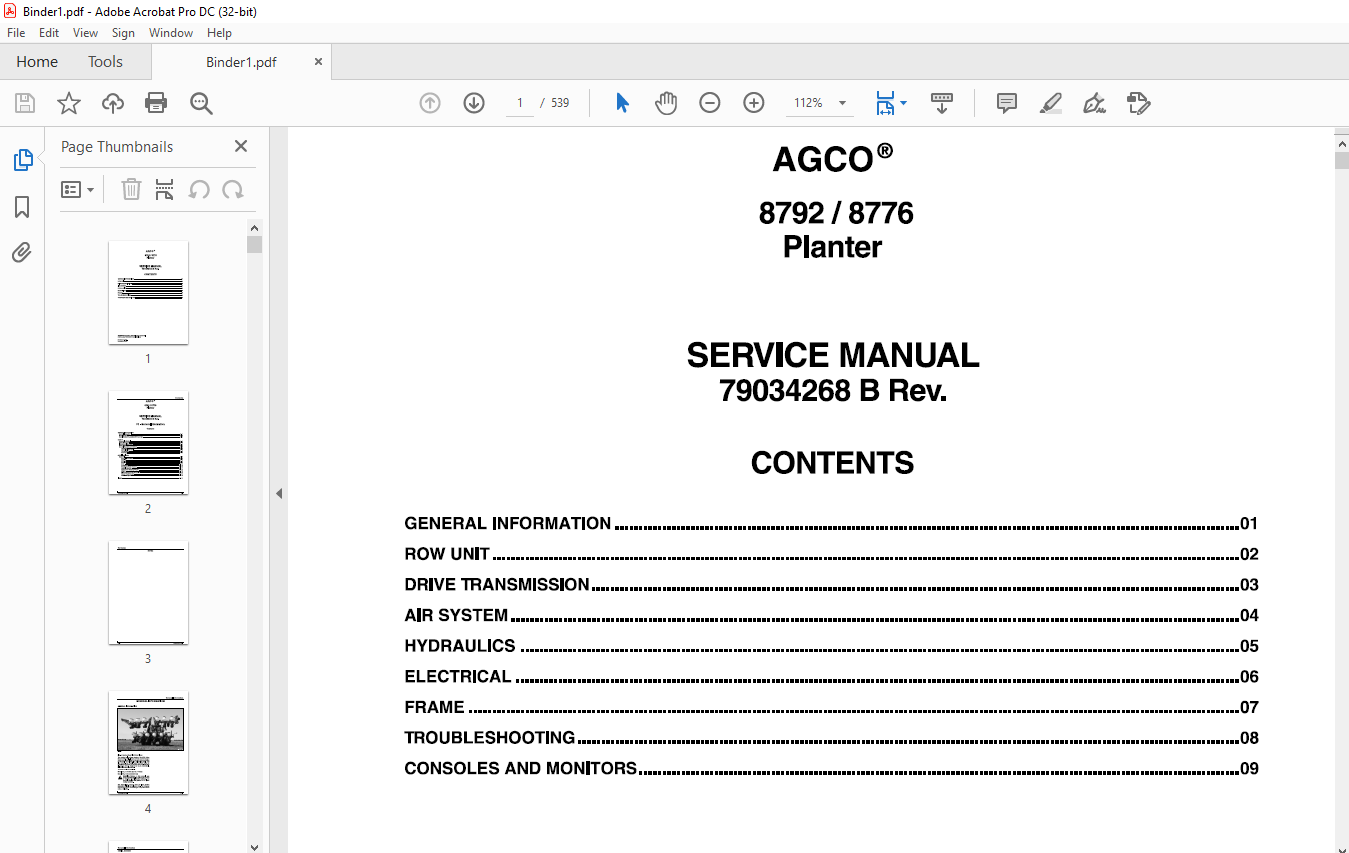Rotate page clockwise

233,189
